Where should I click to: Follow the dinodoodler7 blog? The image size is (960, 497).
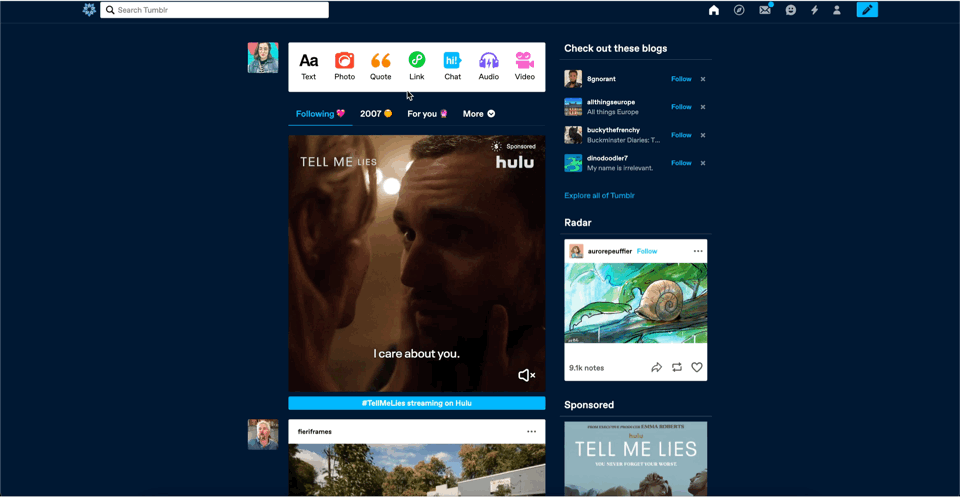pyautogui.click(x=681, y=163)
